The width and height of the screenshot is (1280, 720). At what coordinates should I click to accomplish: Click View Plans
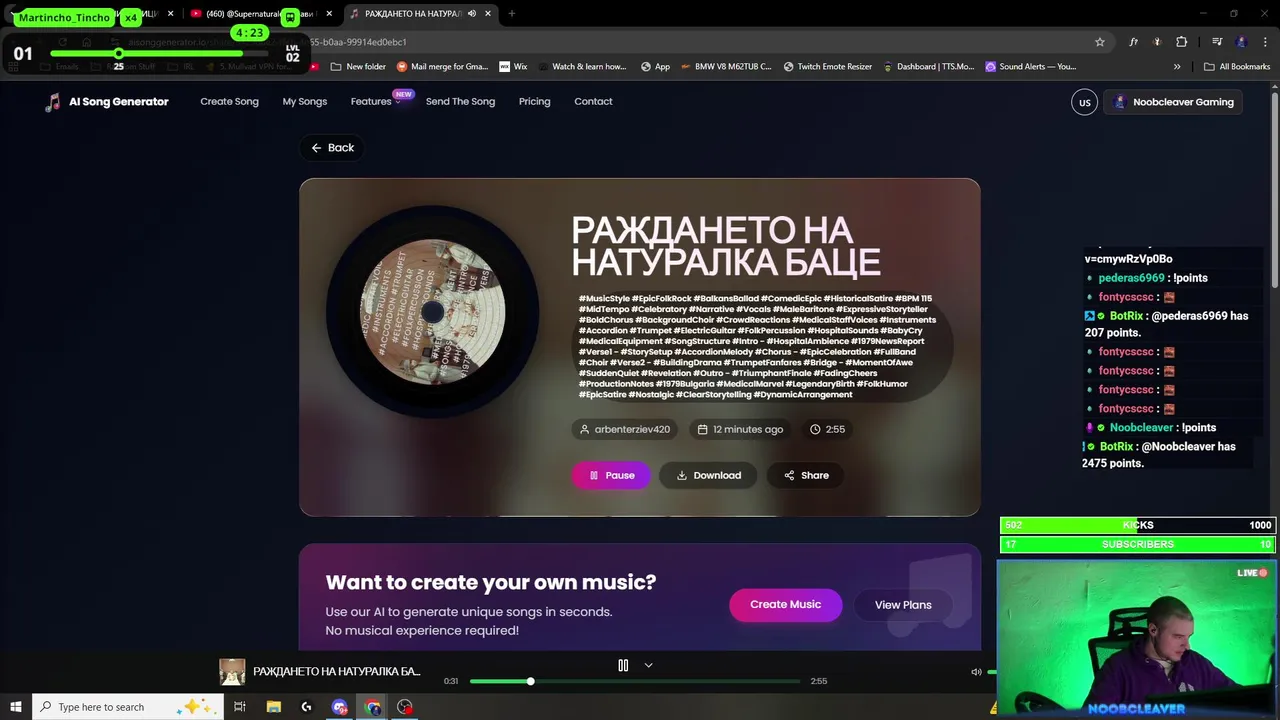tap(903, 605)
